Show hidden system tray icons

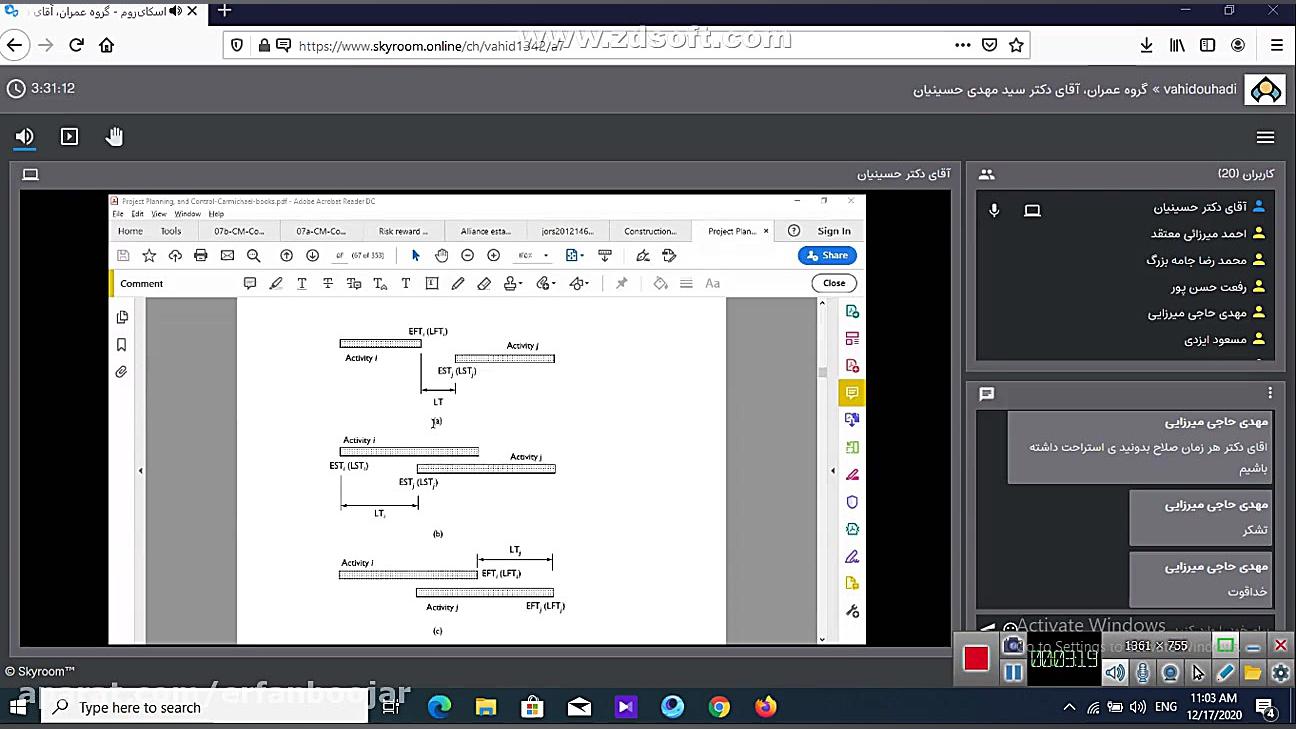(1069, 707)
